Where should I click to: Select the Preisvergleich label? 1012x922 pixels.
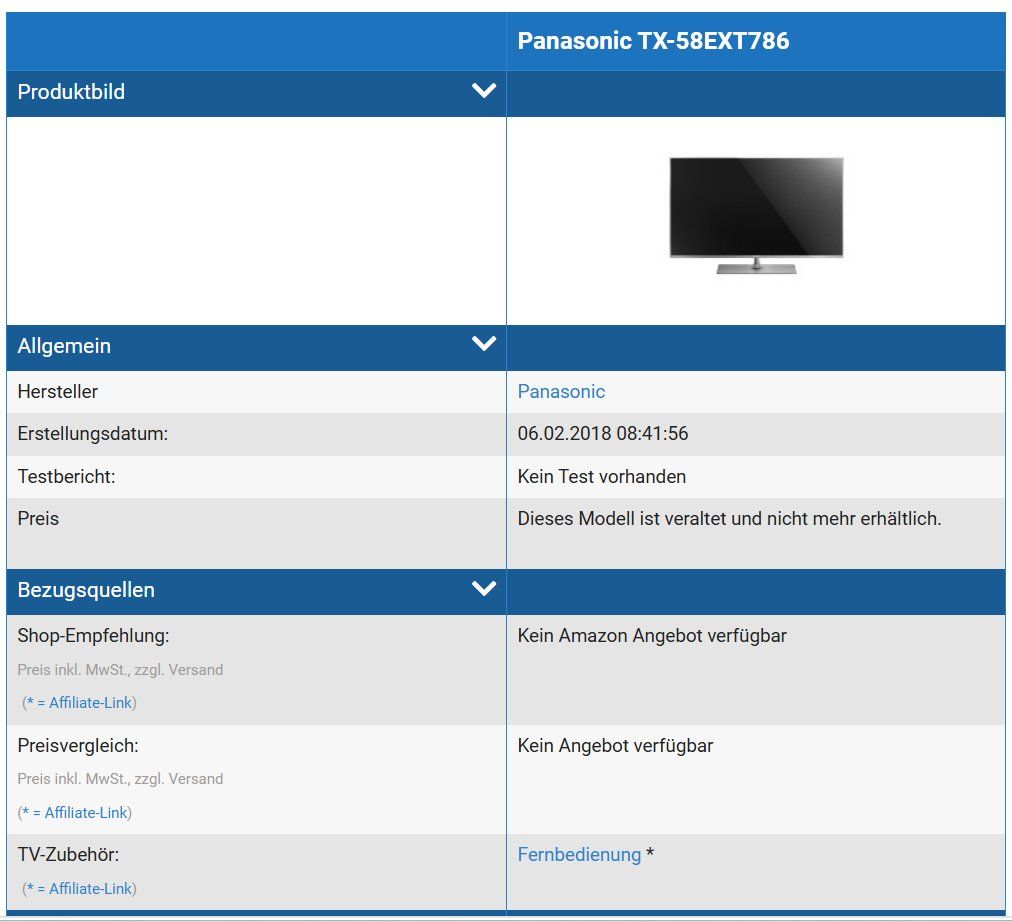[77, 745]
